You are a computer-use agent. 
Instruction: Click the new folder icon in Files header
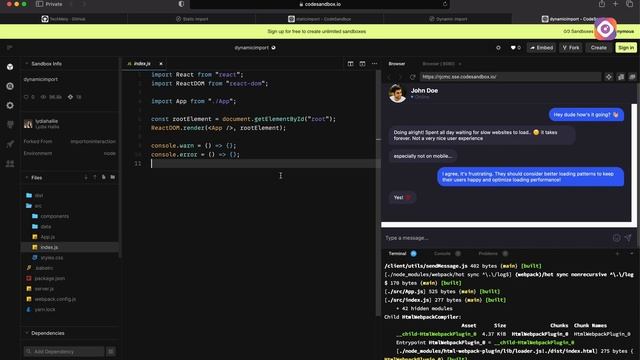pos(112,177)
